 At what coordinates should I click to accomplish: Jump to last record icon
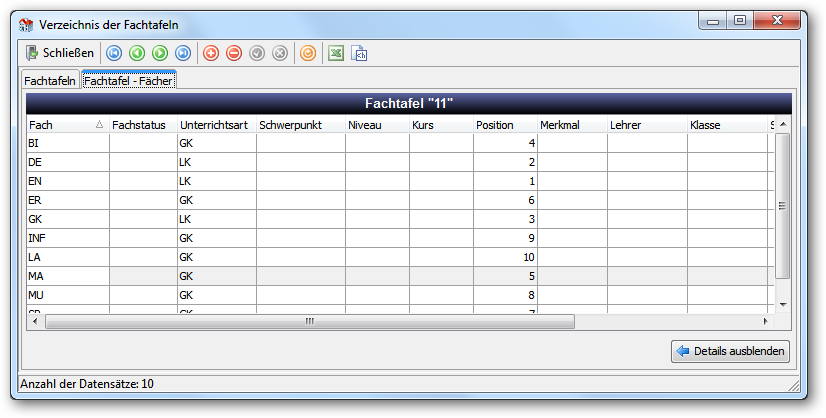point(183,53)
